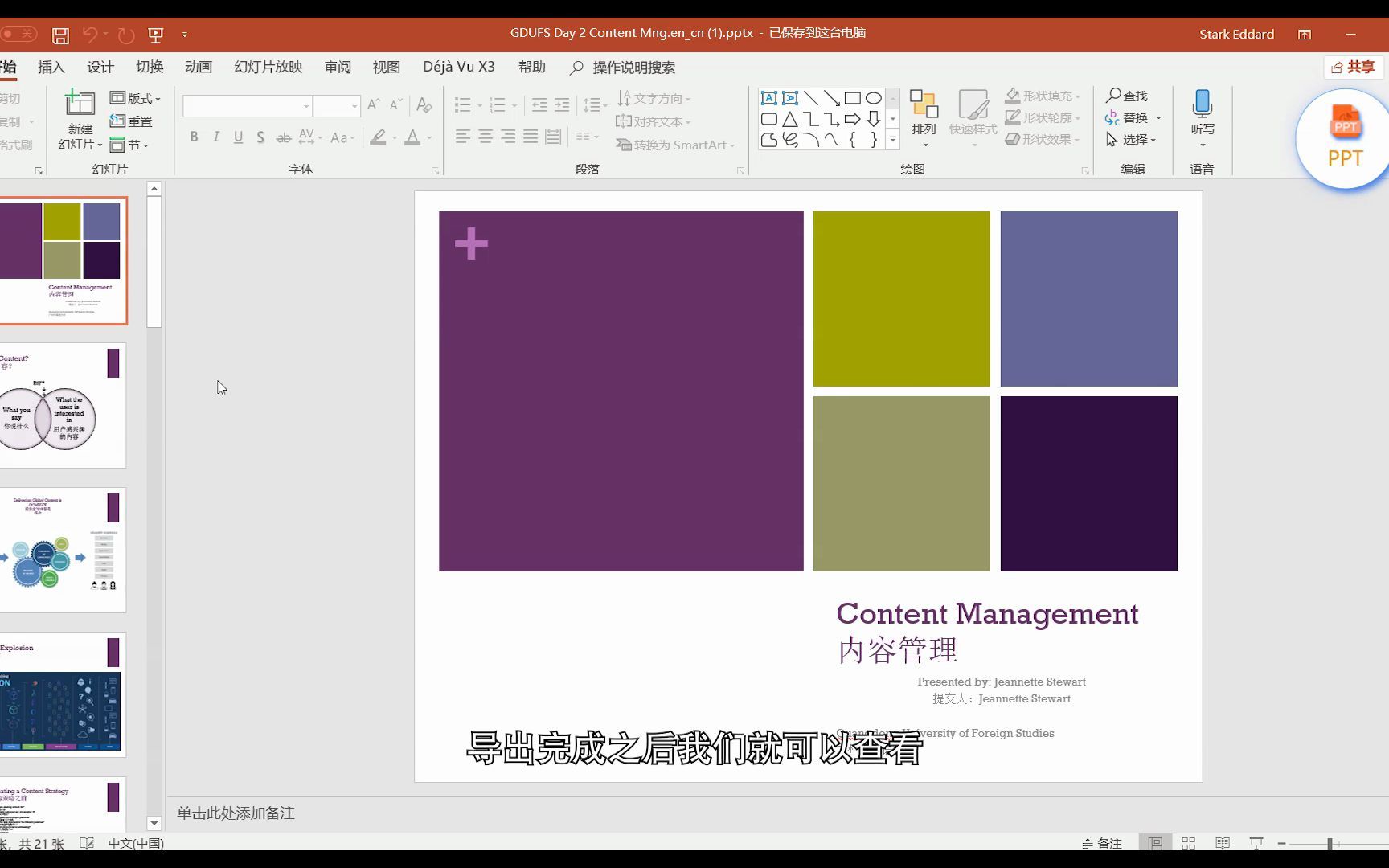
Task: Click the clear formatting icon
Action: (x=424, y=105)
